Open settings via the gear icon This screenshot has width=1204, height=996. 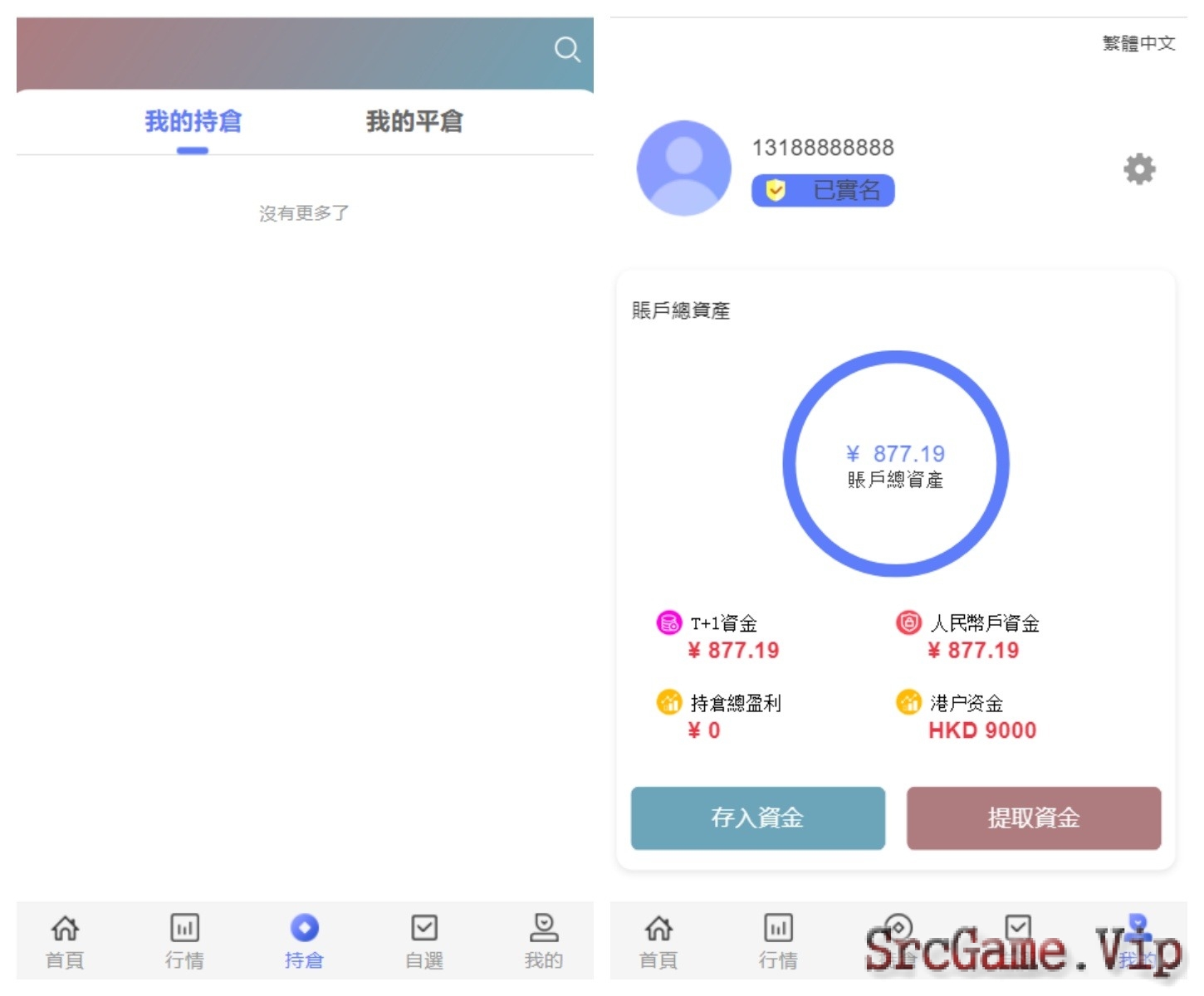click(x=1139, y=169)
